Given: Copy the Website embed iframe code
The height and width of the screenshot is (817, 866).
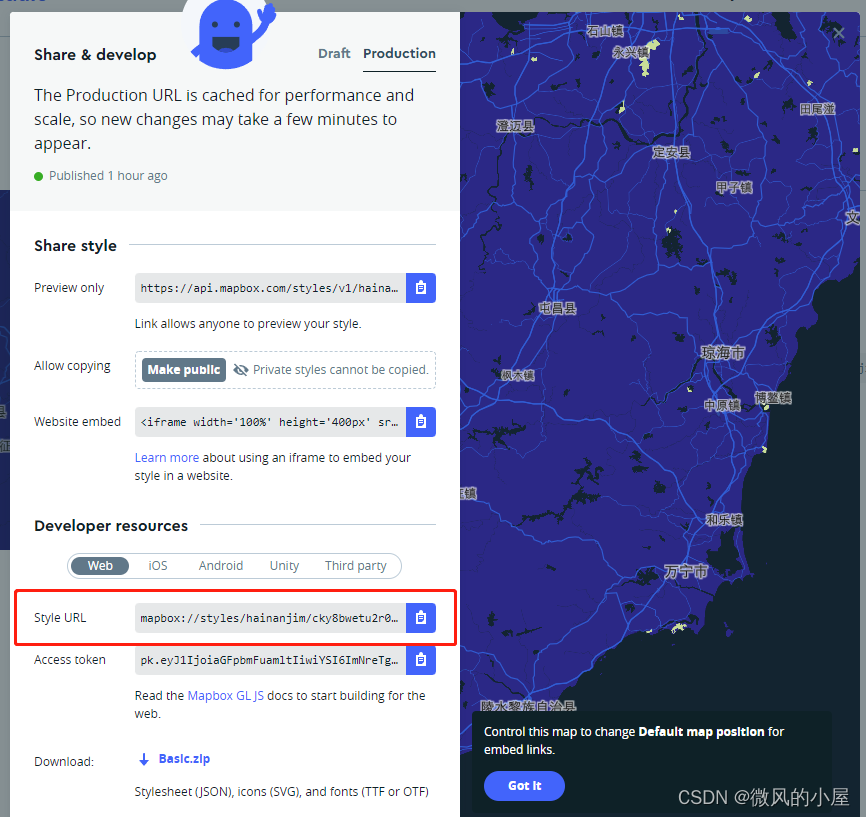Looking at the screenshot, I should pyautogui.click(x=420, y=422).
